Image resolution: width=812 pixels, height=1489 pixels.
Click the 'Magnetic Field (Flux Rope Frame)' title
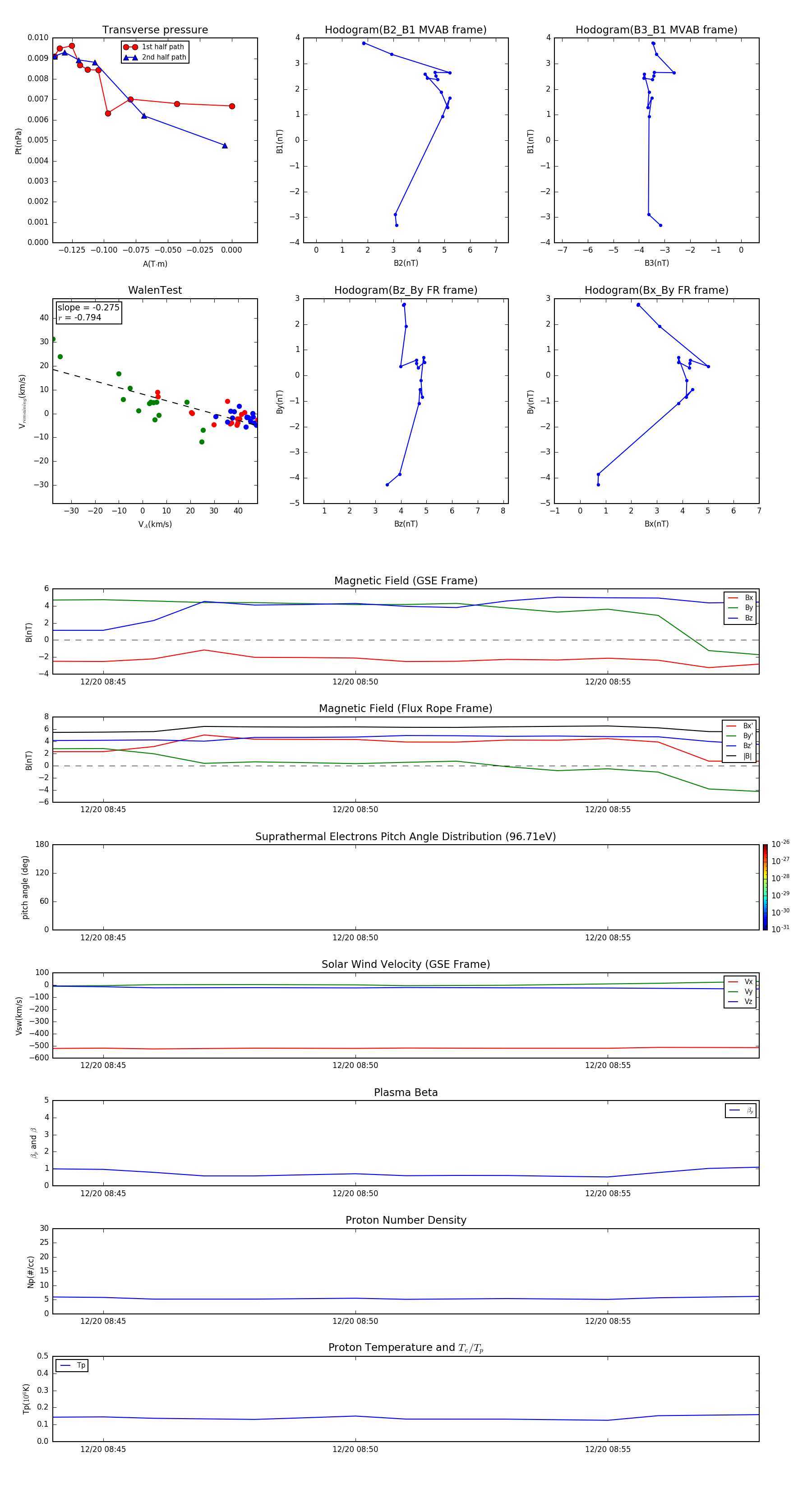point(406,709)
